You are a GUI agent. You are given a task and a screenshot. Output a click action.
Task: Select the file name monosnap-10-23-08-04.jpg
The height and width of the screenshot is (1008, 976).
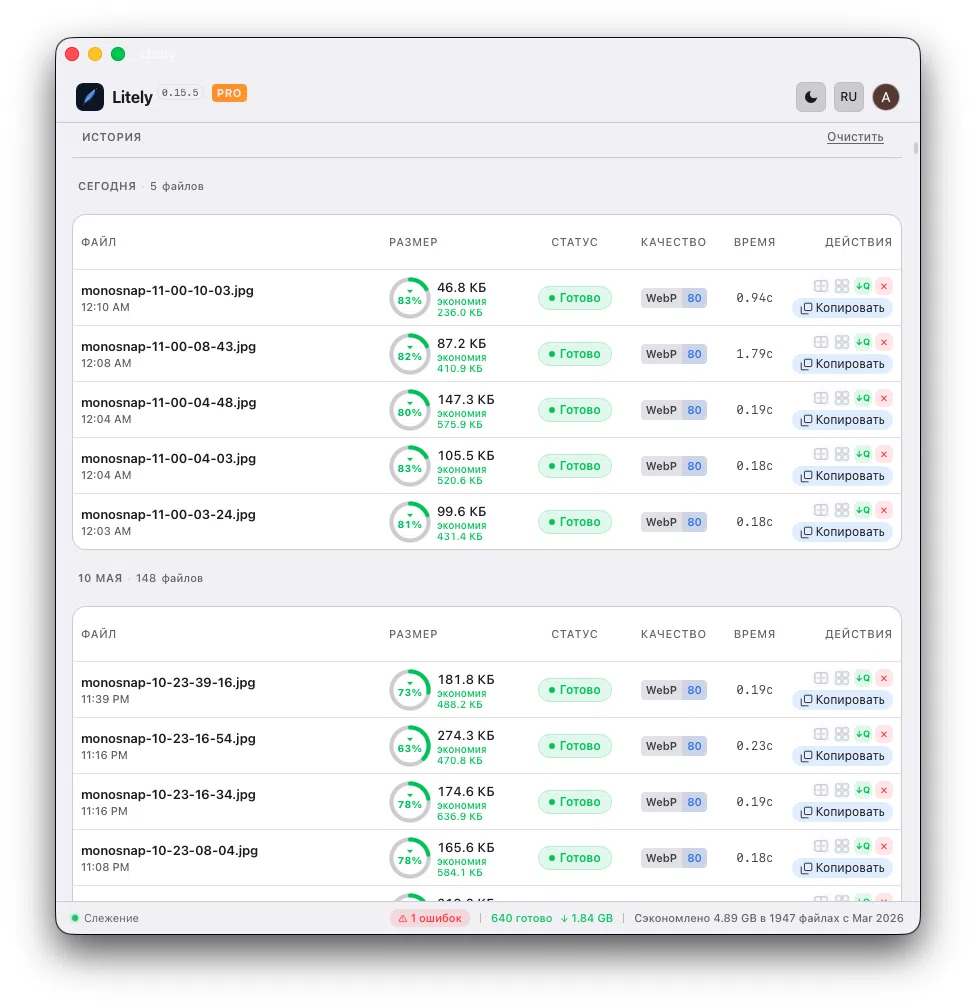(169, 850)
